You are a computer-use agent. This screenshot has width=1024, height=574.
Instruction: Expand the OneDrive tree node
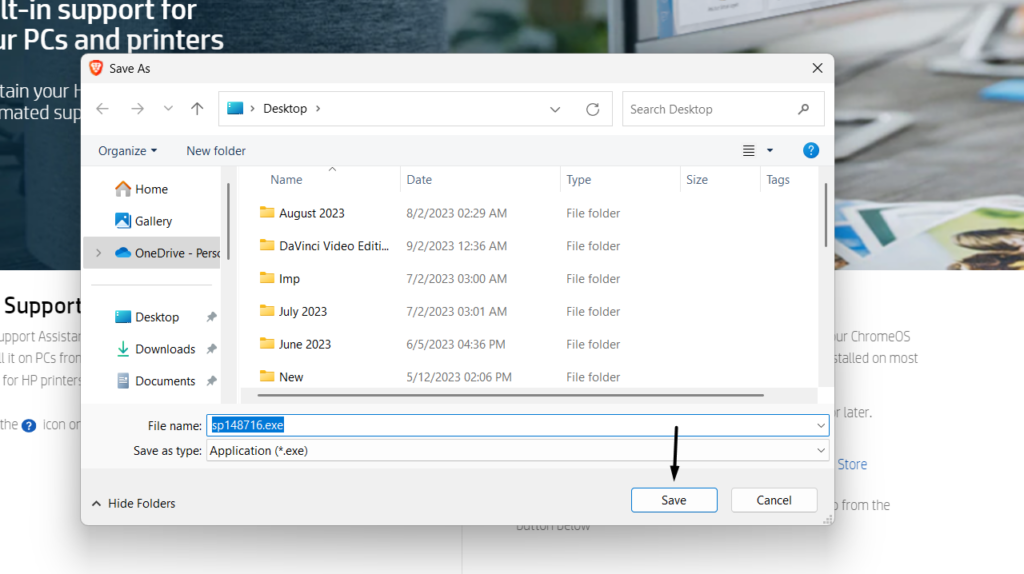coord(99,253)
